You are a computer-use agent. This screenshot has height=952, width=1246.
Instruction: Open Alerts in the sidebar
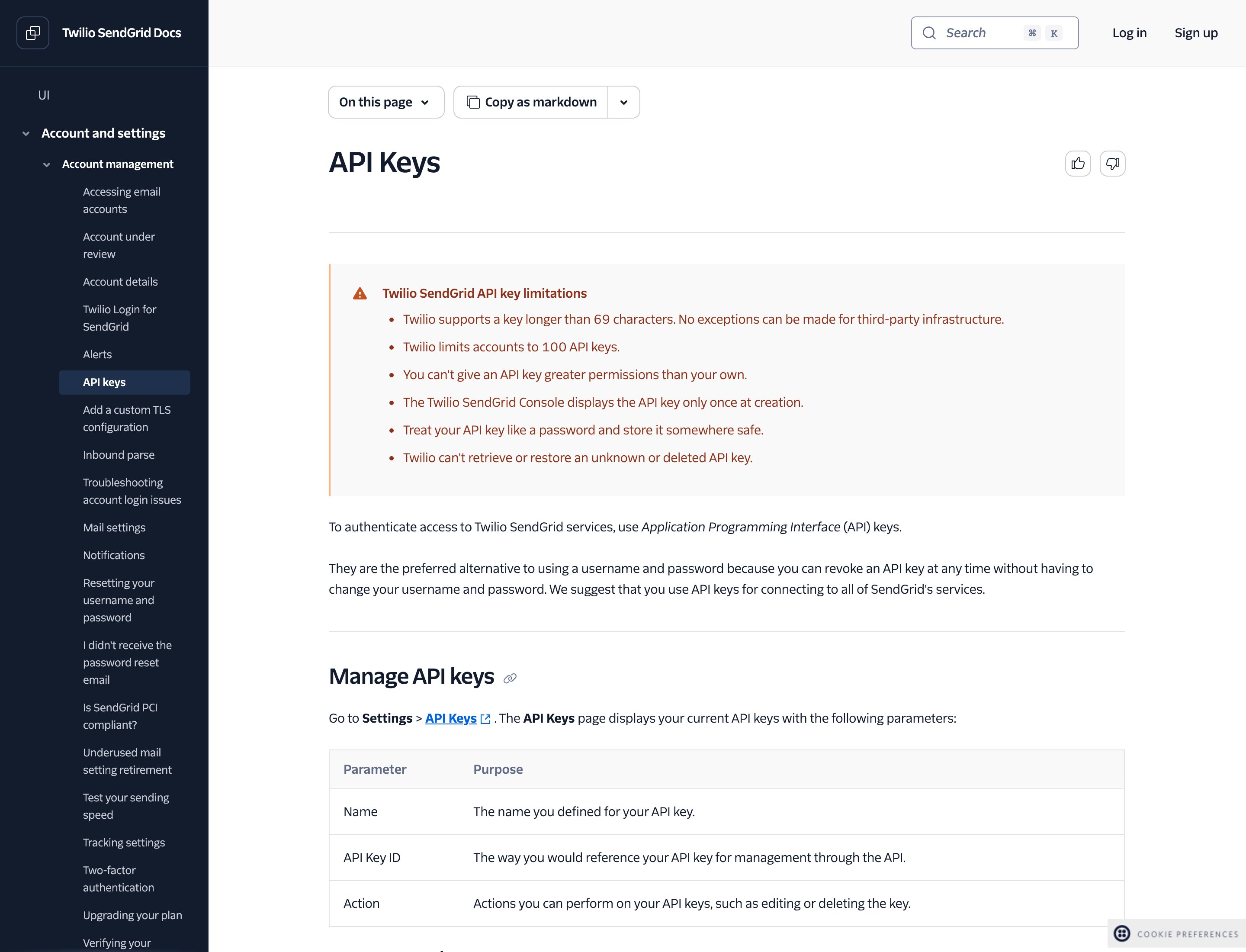[x=97, y=355]
